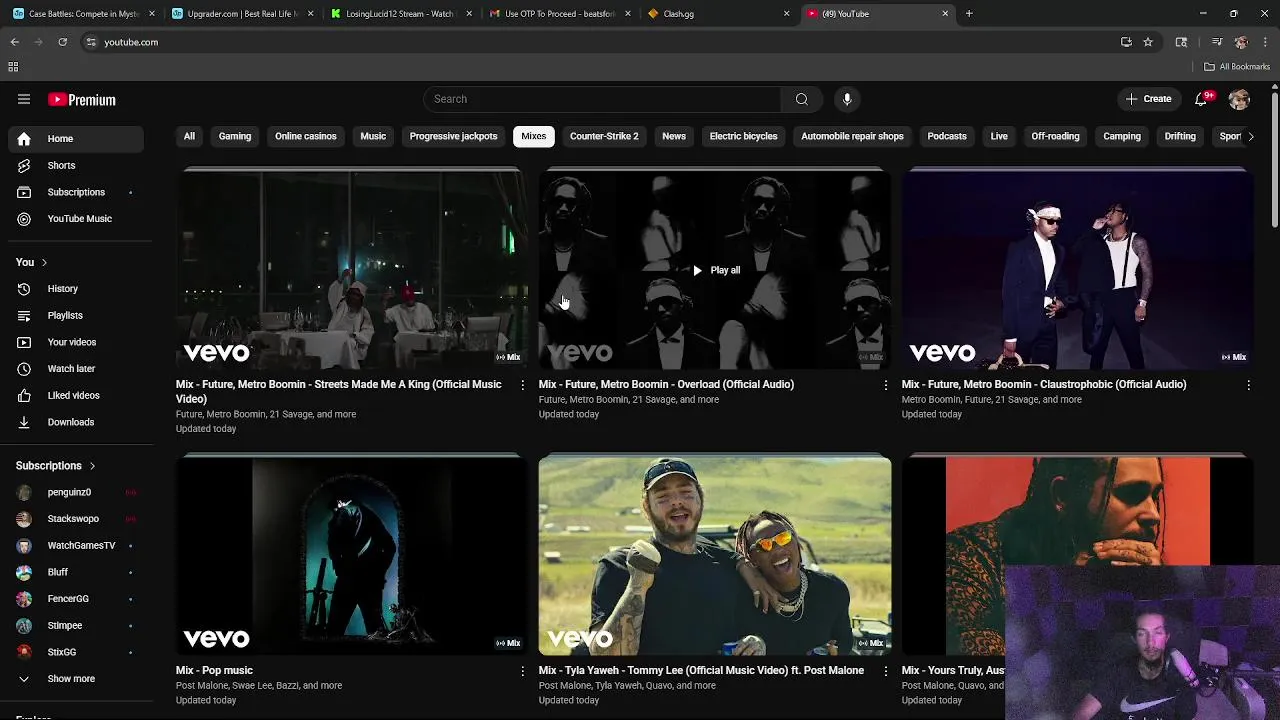The height and width of the screenshot is (720, 1280).
Task: Select the All filter chip
Action: point(189,136)
